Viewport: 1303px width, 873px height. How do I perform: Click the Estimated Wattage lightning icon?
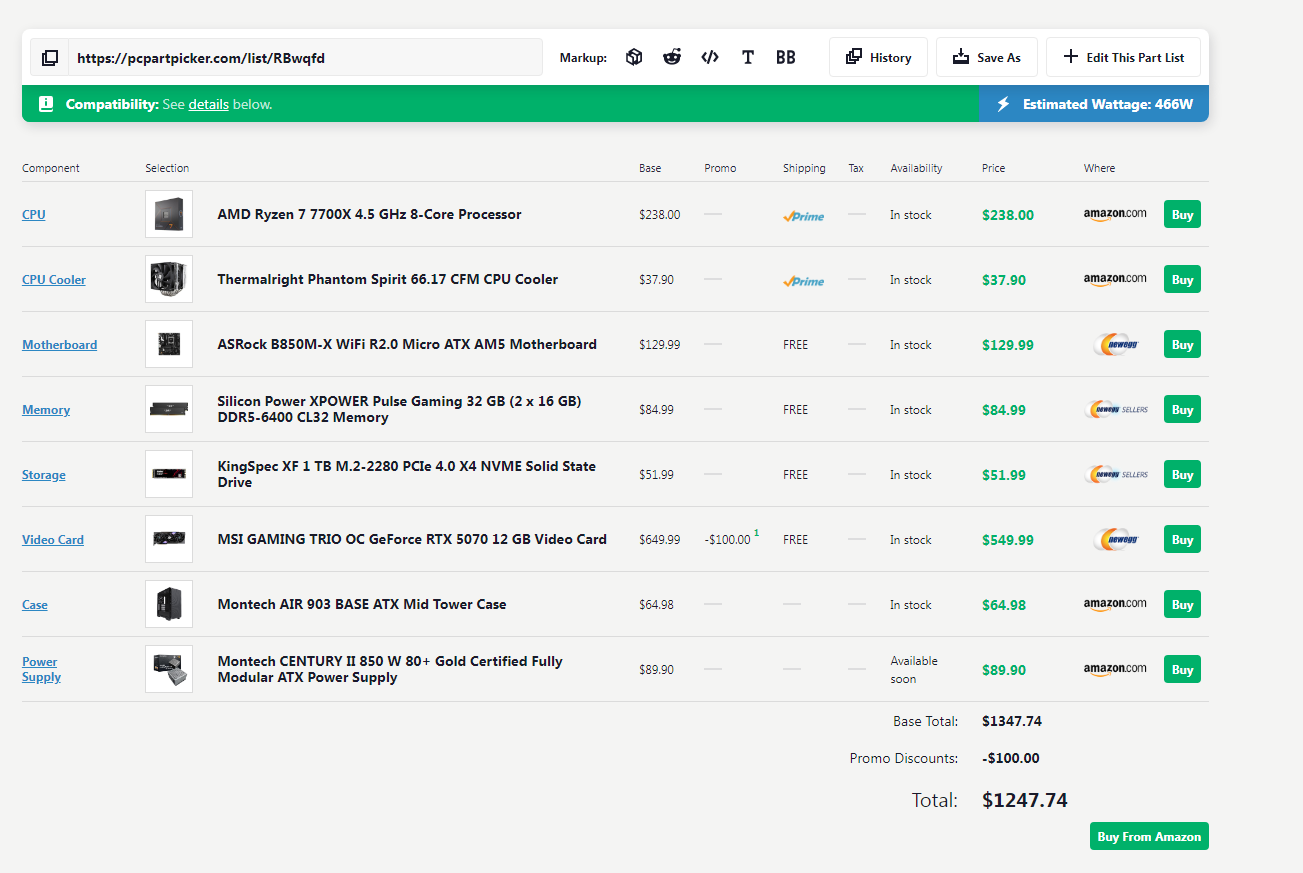tap(1003, 104)
